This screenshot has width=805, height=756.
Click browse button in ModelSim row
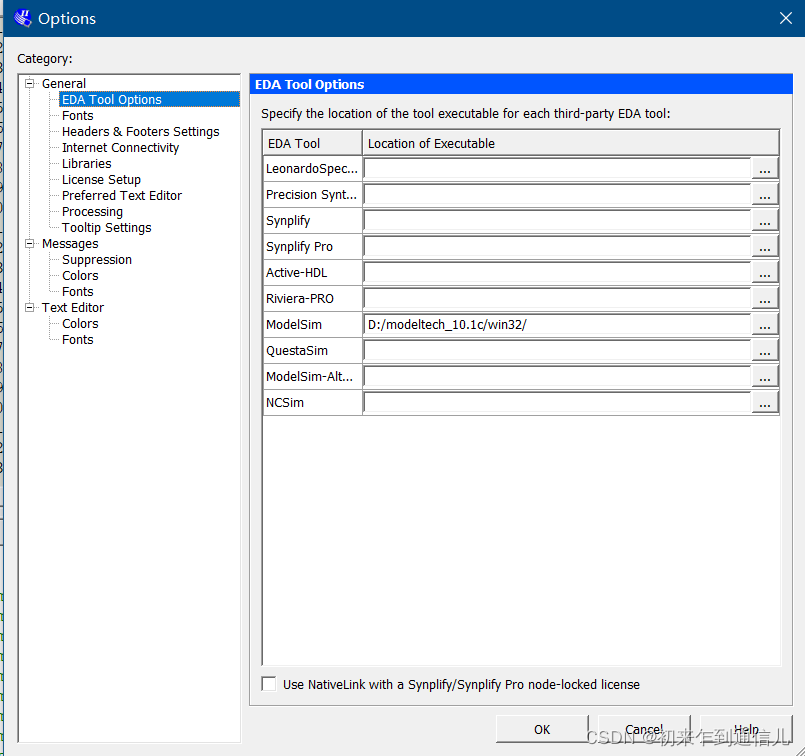(x=764, y=325)
